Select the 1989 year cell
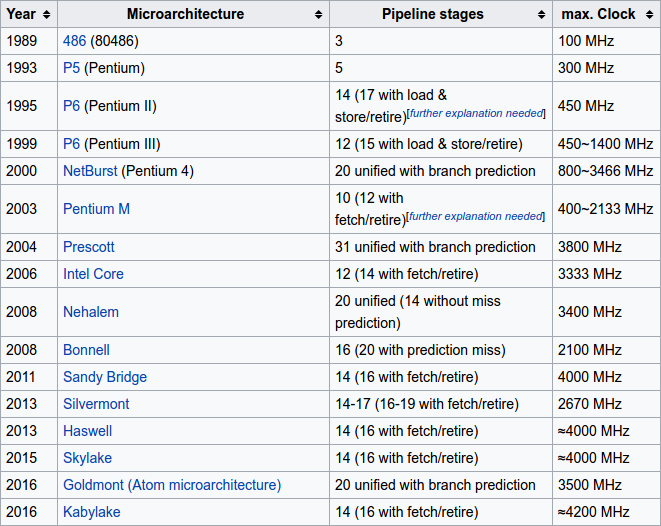 tap(29, 41)
